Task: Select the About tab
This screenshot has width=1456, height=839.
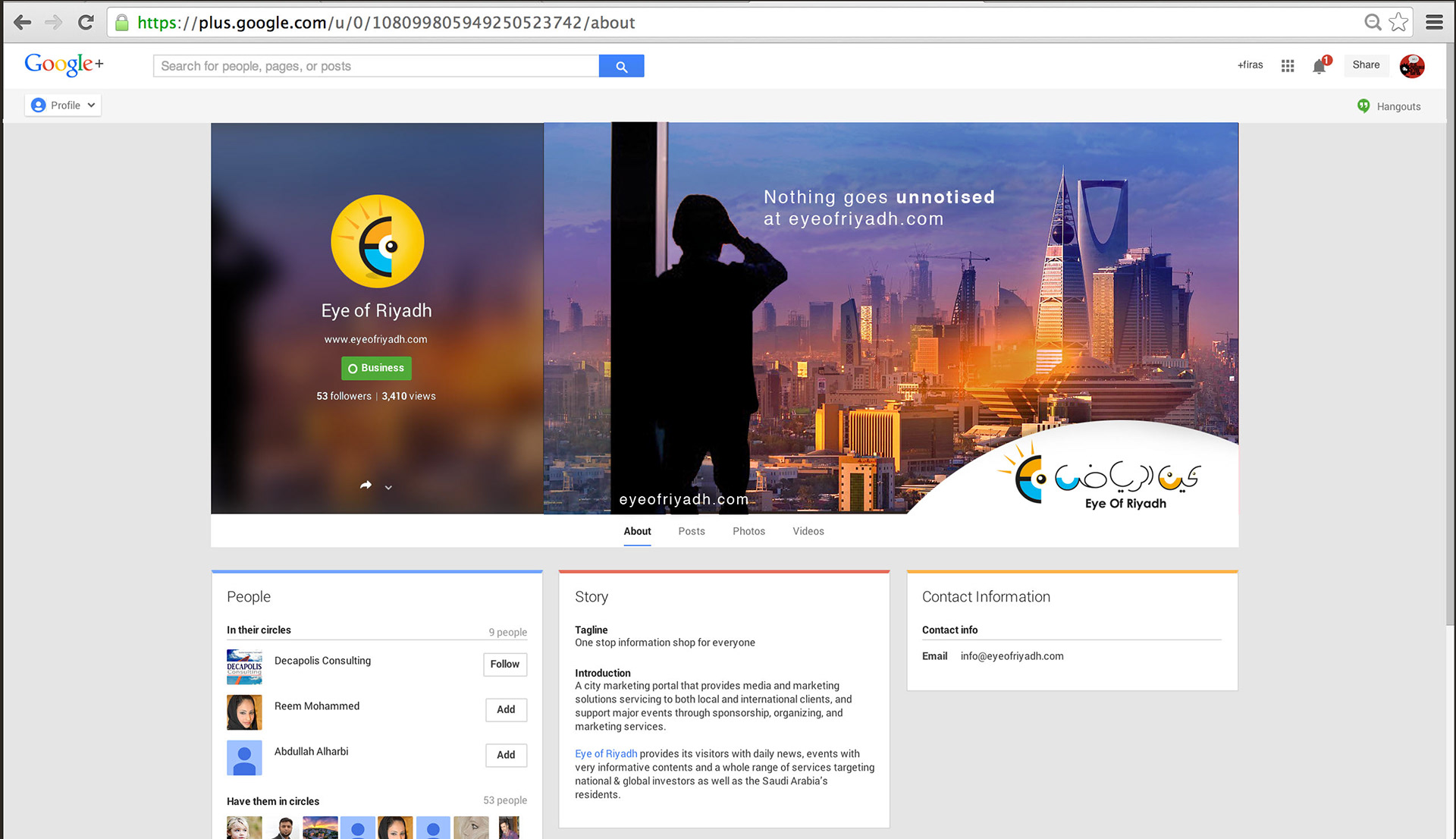Action: (637, 531)
